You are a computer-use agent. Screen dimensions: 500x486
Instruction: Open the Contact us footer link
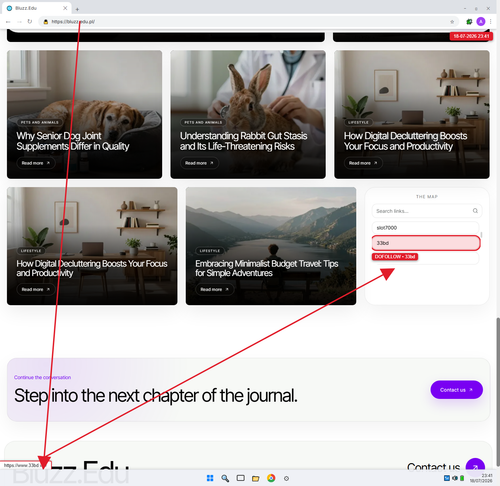pos(433,466)
